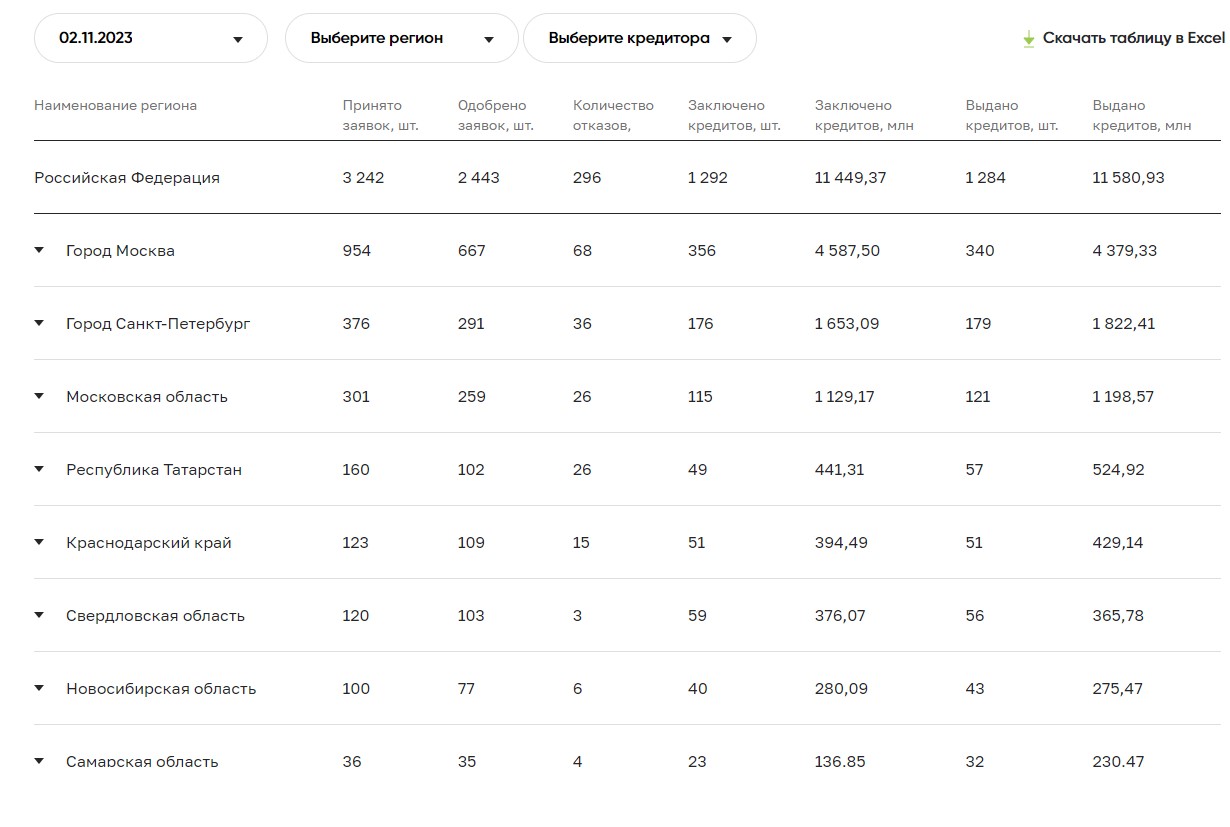Expand the Город Санкт-Петербург row triangle

pyautogui.click(x=40, y=323)
